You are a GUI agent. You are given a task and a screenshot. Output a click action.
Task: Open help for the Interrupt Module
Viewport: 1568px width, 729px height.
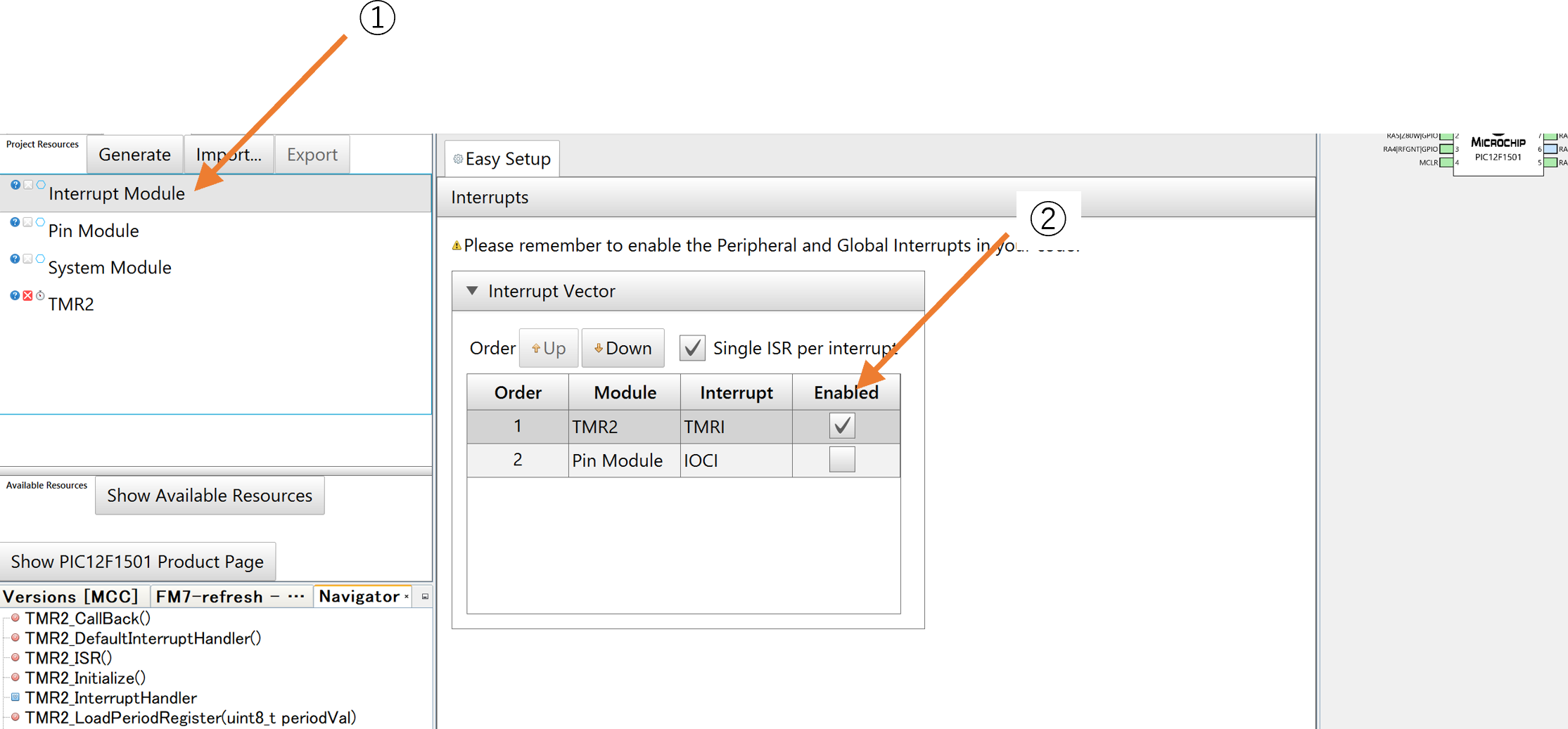coord(15,185)
